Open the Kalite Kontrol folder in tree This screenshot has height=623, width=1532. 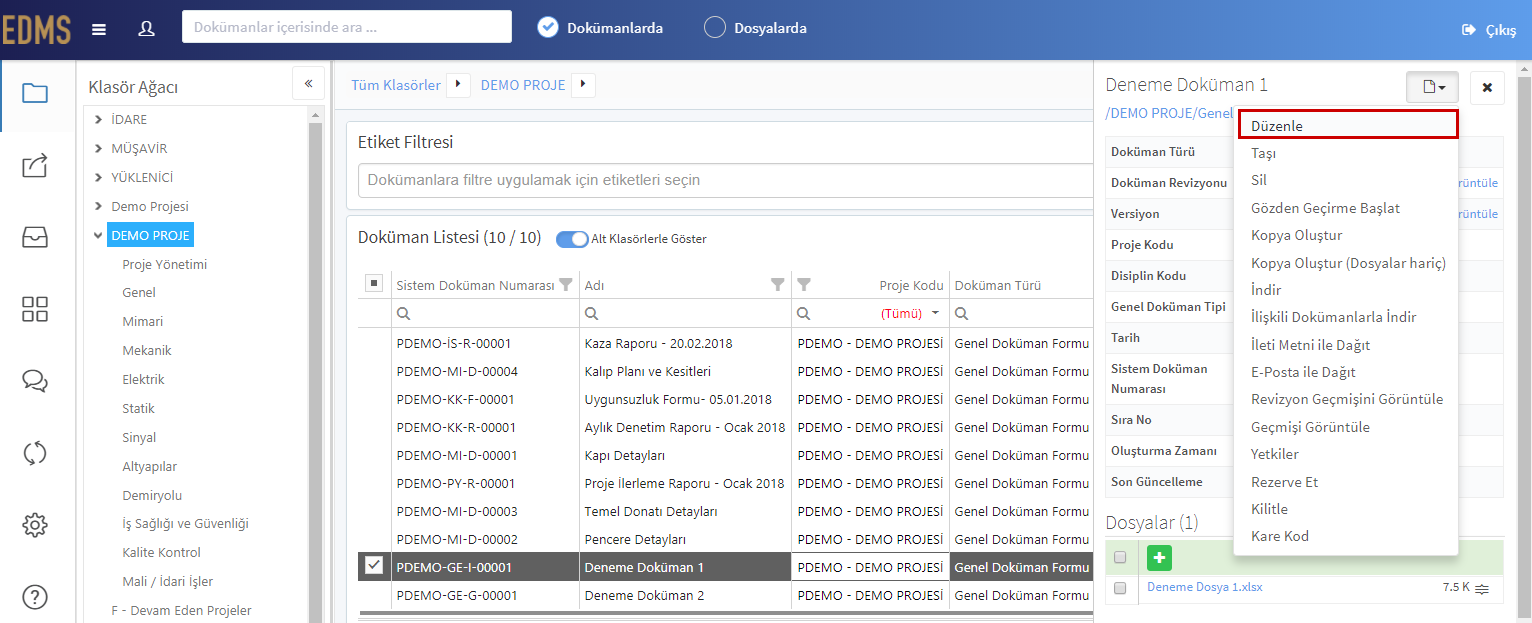pyautogui.click(x=161, y=553)
